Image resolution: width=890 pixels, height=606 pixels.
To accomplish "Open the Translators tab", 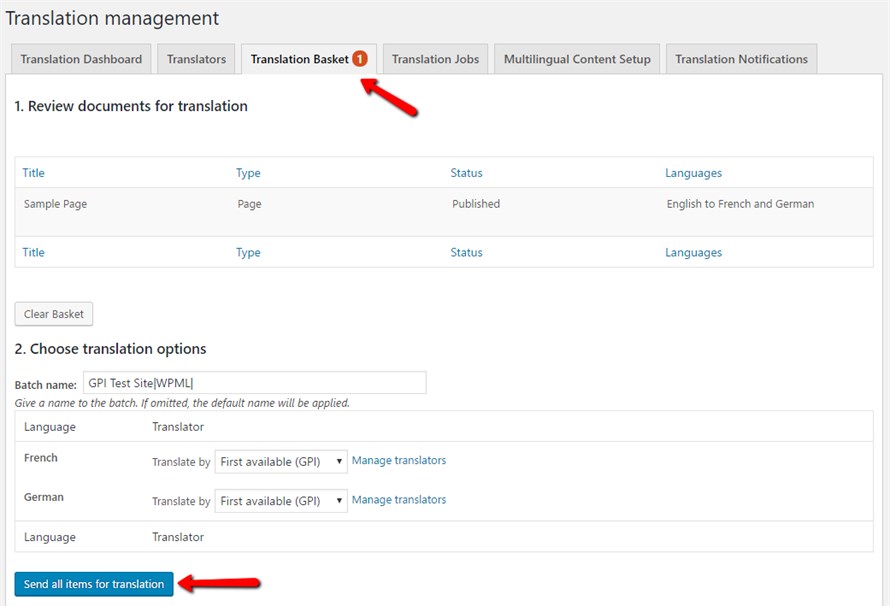I will pyautogui.click(x=196, y=58).
